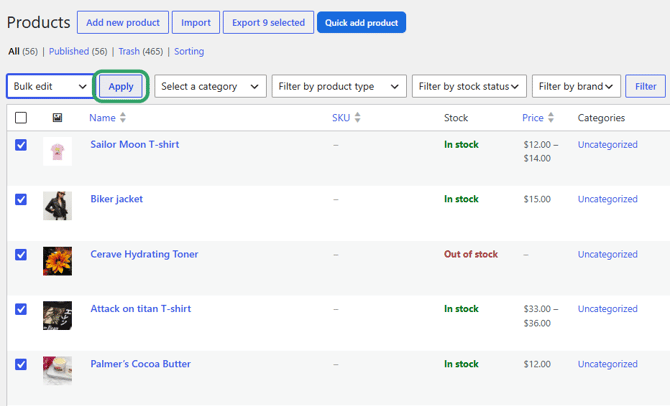Screen dimensions: 670x406
Task: Sort by SKU arrow icon
Action: click(358, 118)
